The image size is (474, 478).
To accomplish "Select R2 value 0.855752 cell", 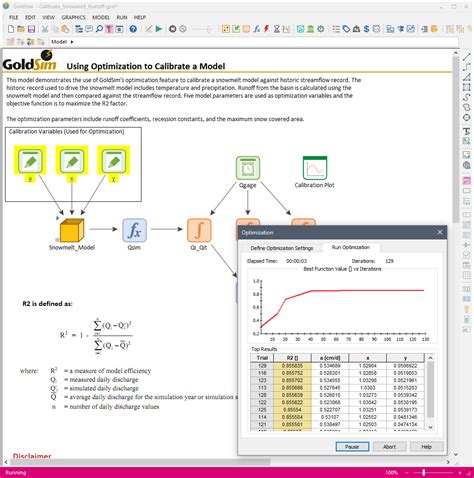I will (292, 373).
